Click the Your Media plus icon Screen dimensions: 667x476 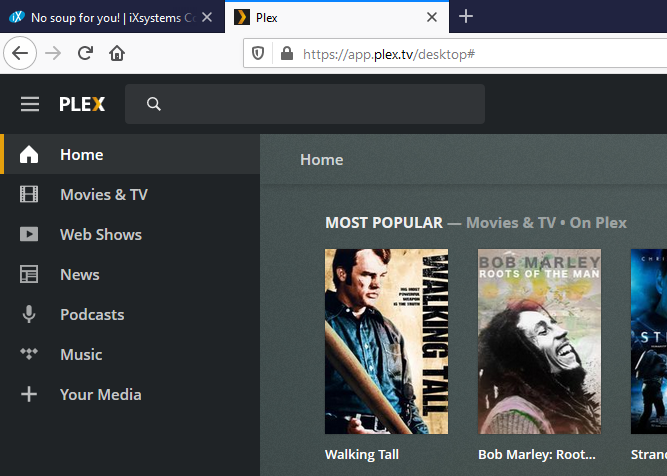coord(29,394)
